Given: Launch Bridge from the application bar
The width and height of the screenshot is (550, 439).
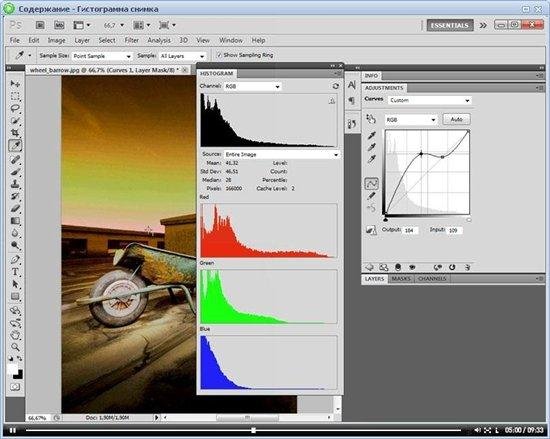Looking at the screenshot, I should click(x=40, y=25).
